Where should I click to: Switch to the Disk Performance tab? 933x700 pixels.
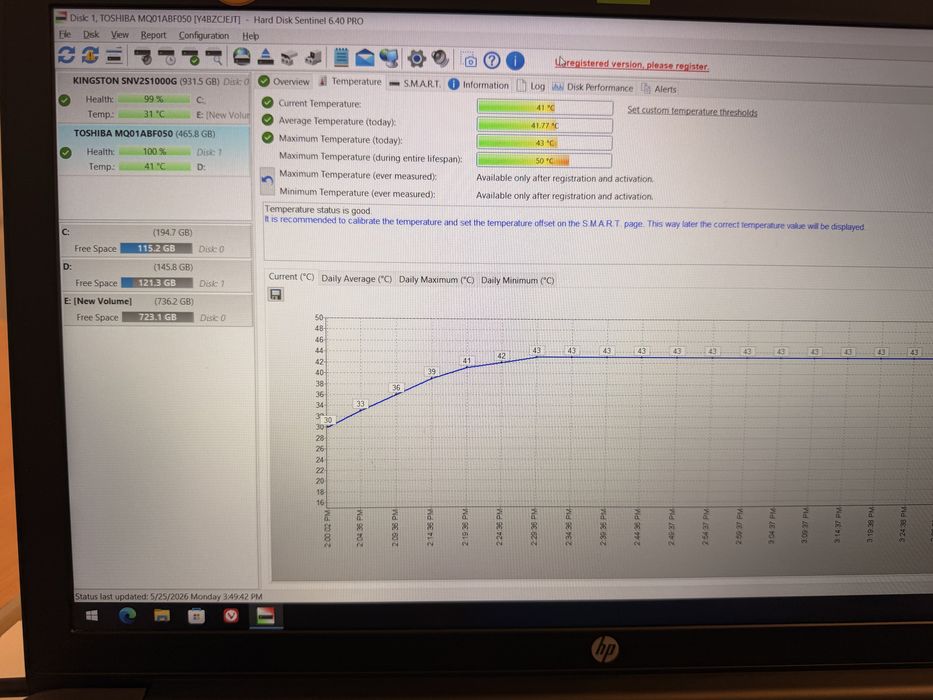point(593,88)
